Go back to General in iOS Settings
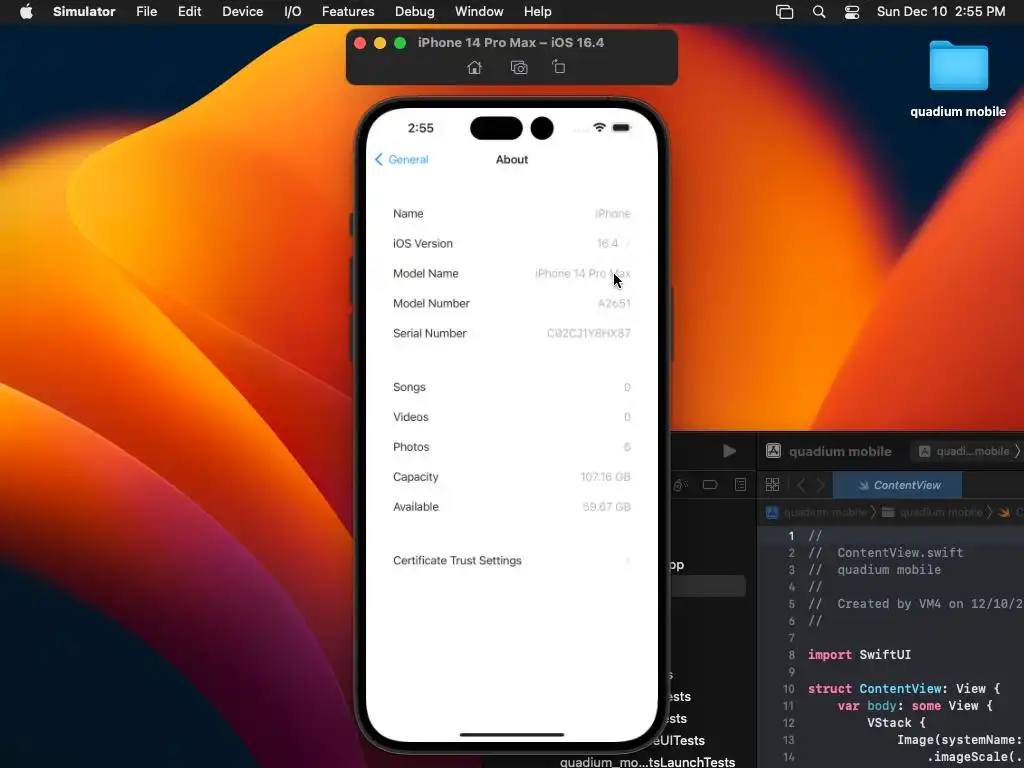 coord(402,159)
